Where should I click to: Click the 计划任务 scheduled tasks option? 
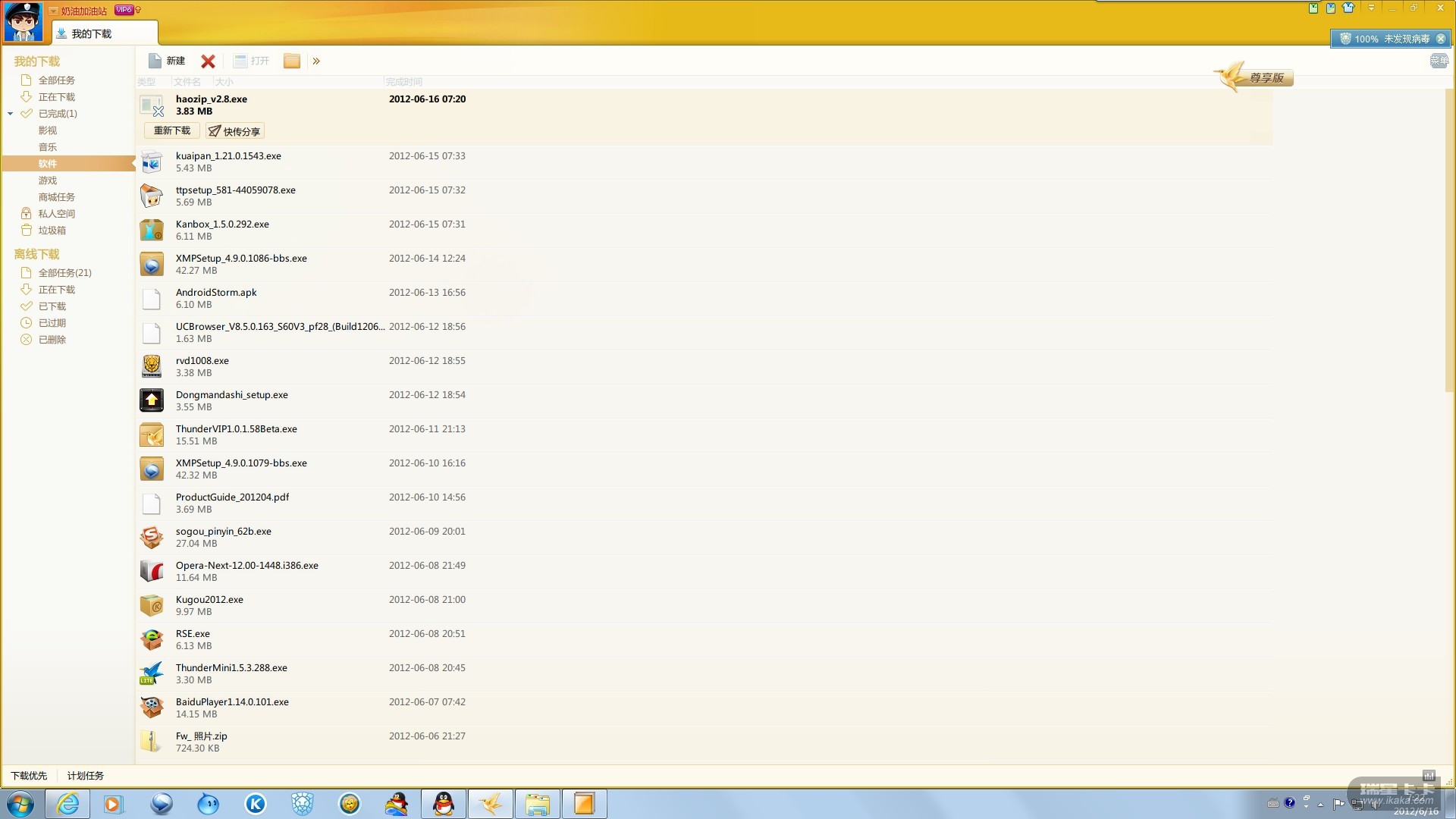point(86,776)
